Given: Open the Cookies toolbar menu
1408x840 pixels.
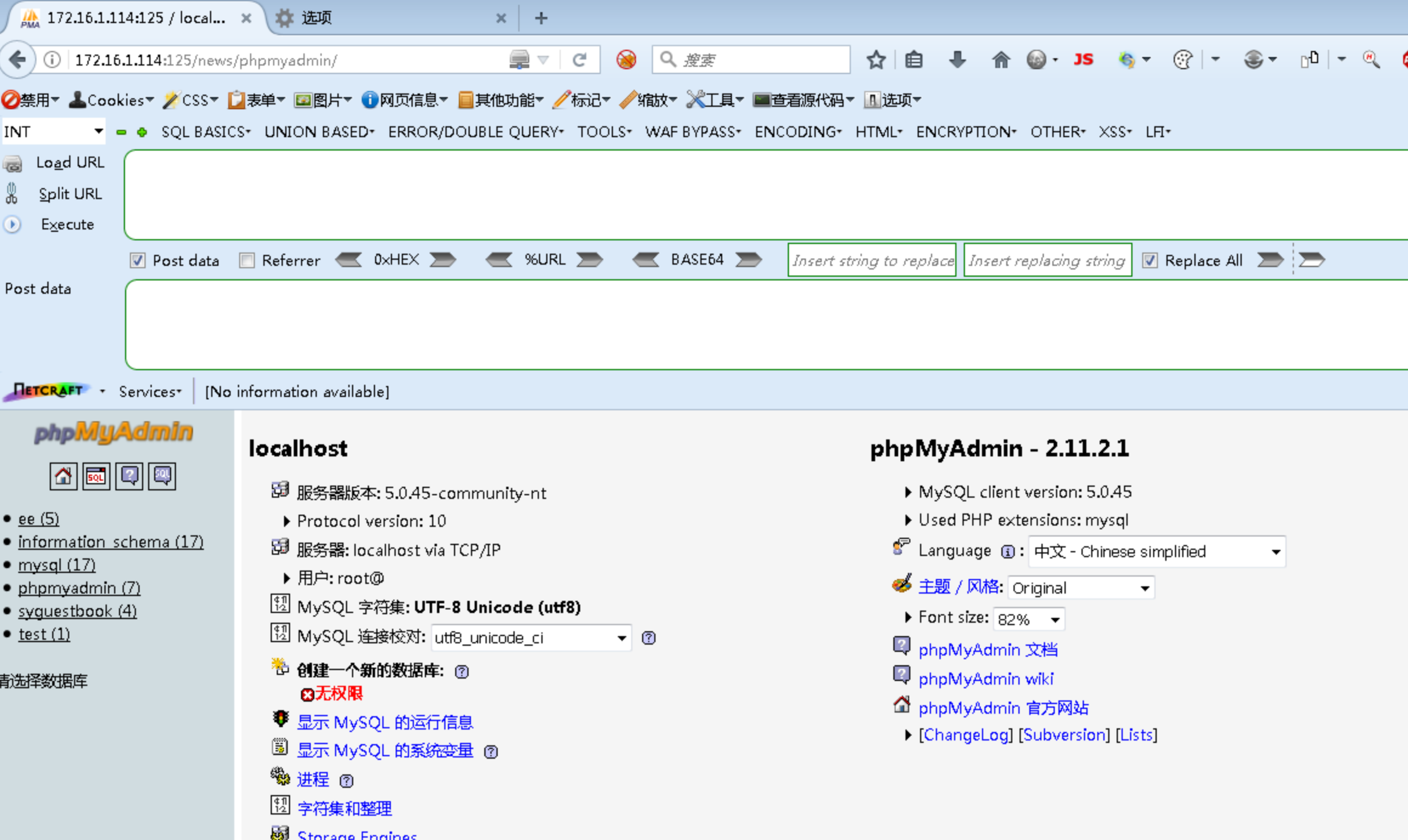Looking at the screenshot, I should click(112, 100).
